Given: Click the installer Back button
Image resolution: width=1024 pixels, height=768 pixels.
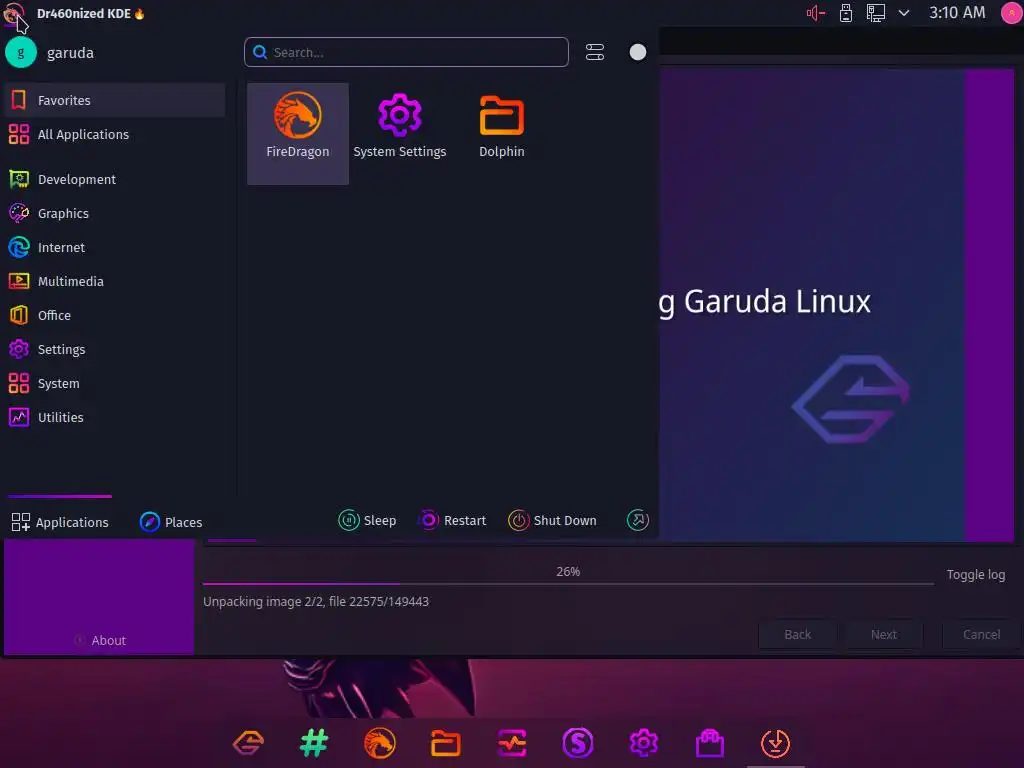Looking at the screenshot, I should point(797,634).
